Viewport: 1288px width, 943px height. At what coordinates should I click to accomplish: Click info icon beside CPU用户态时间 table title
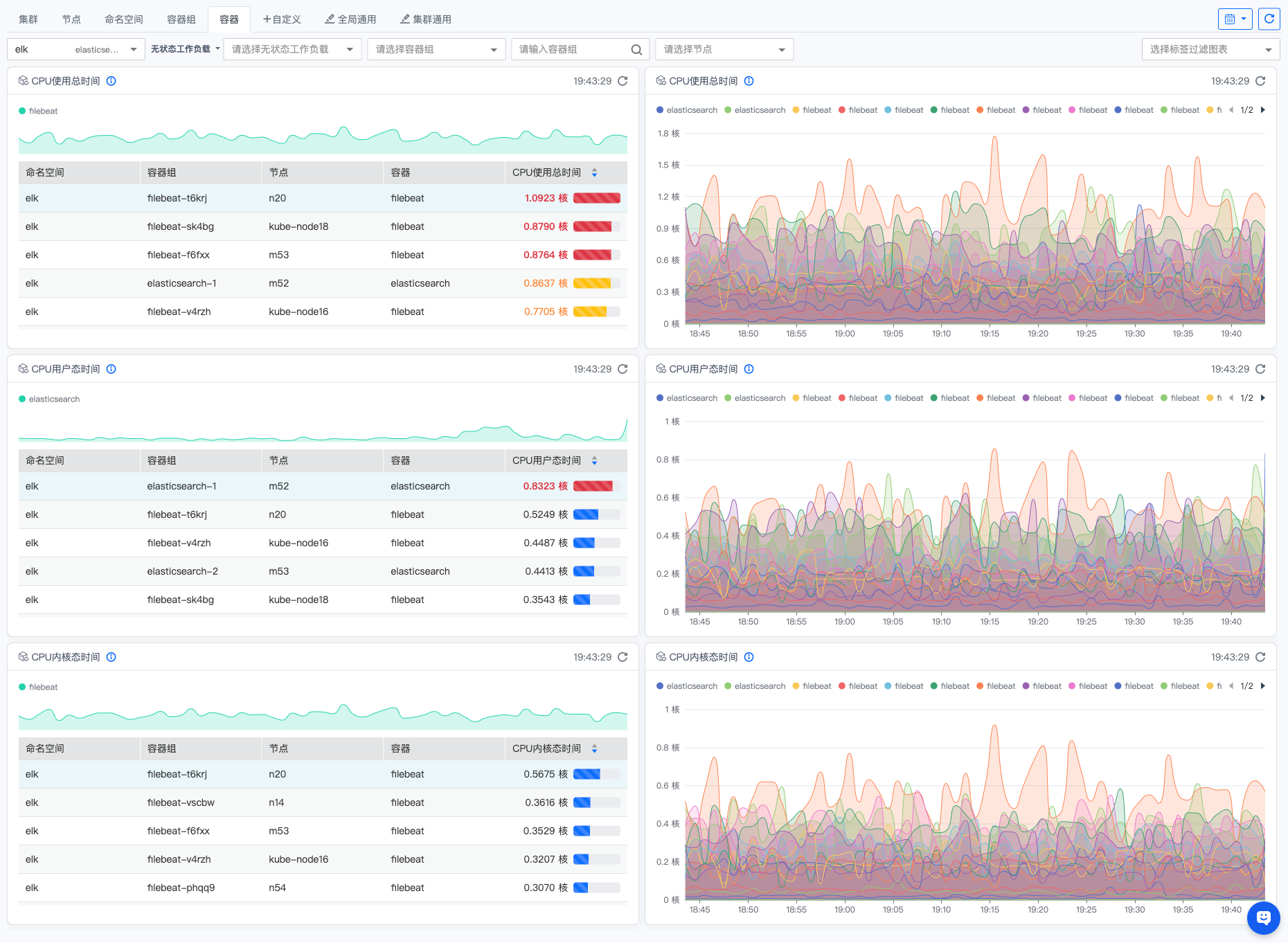(x=111, y=369)
